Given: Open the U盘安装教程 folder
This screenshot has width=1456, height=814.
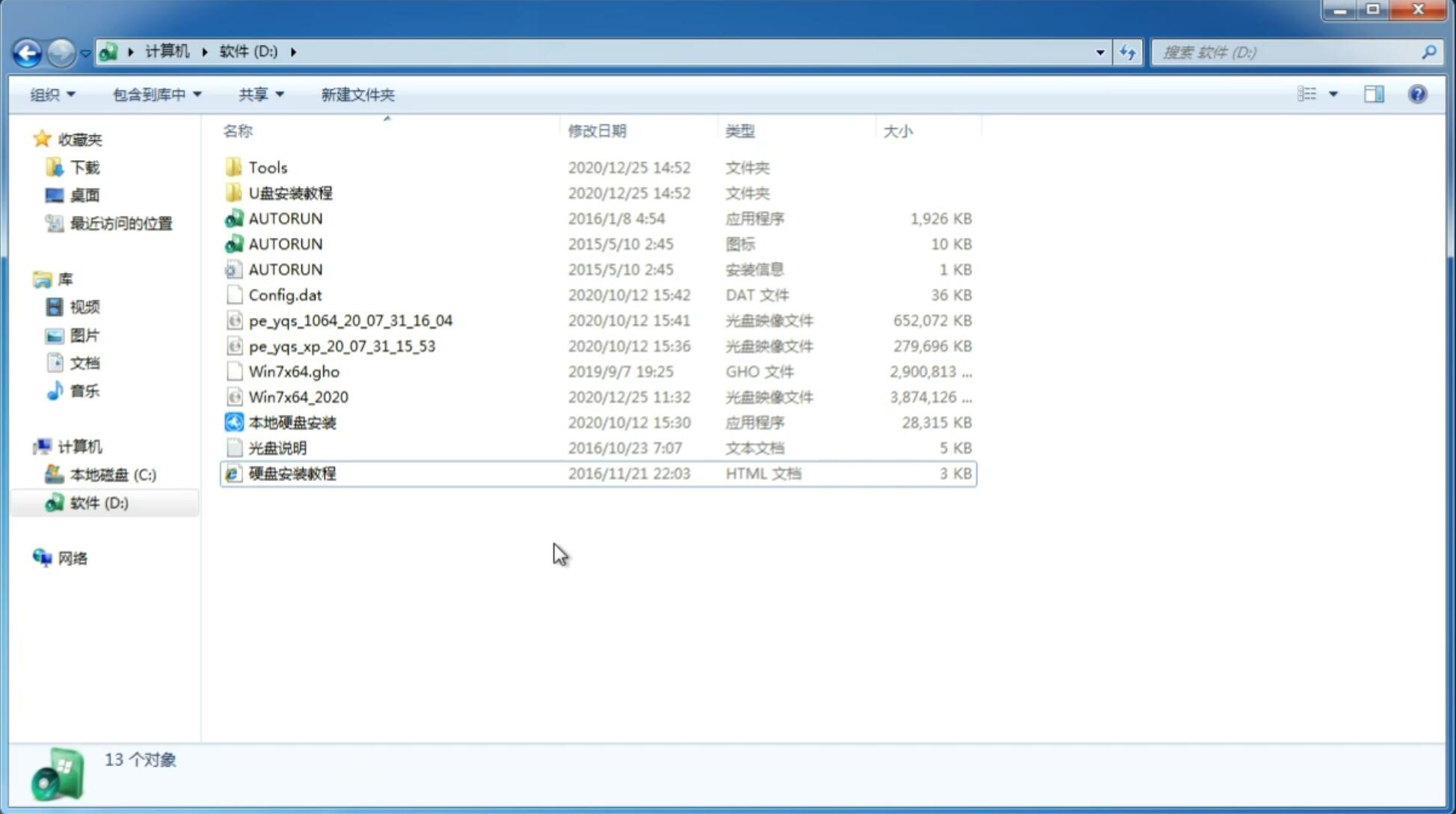Looking at the screenshot, I should (x=290, y=192).
